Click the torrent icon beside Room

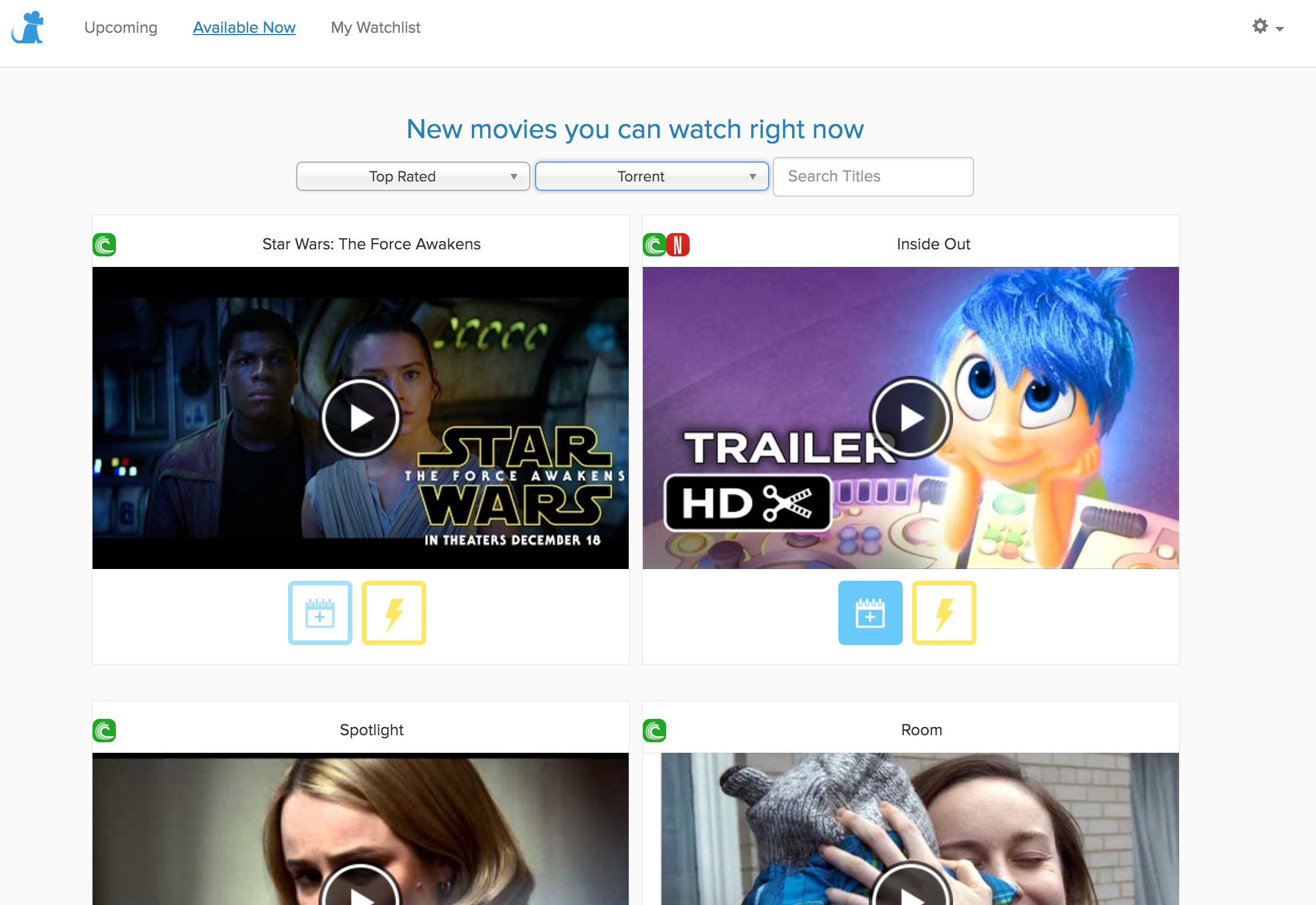point(654,731)
